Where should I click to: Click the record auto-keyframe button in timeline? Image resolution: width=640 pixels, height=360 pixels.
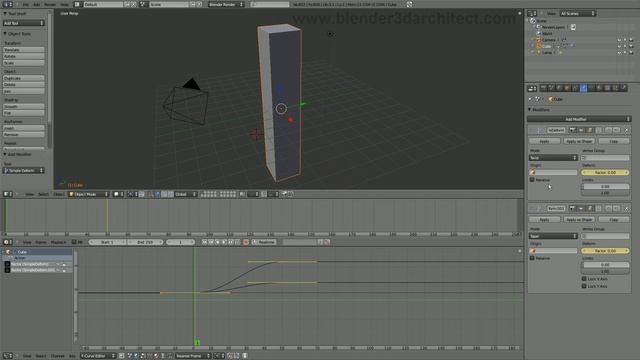click(x=246, y=242)
